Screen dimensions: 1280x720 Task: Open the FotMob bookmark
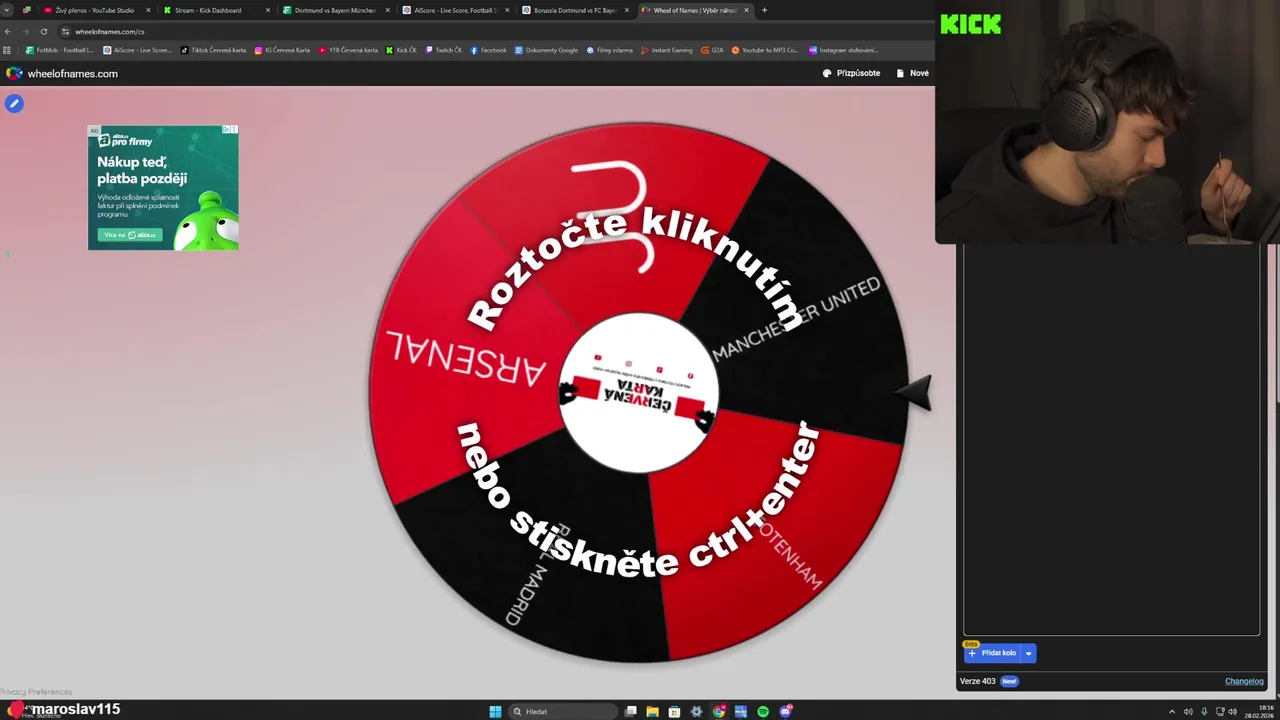59,50
